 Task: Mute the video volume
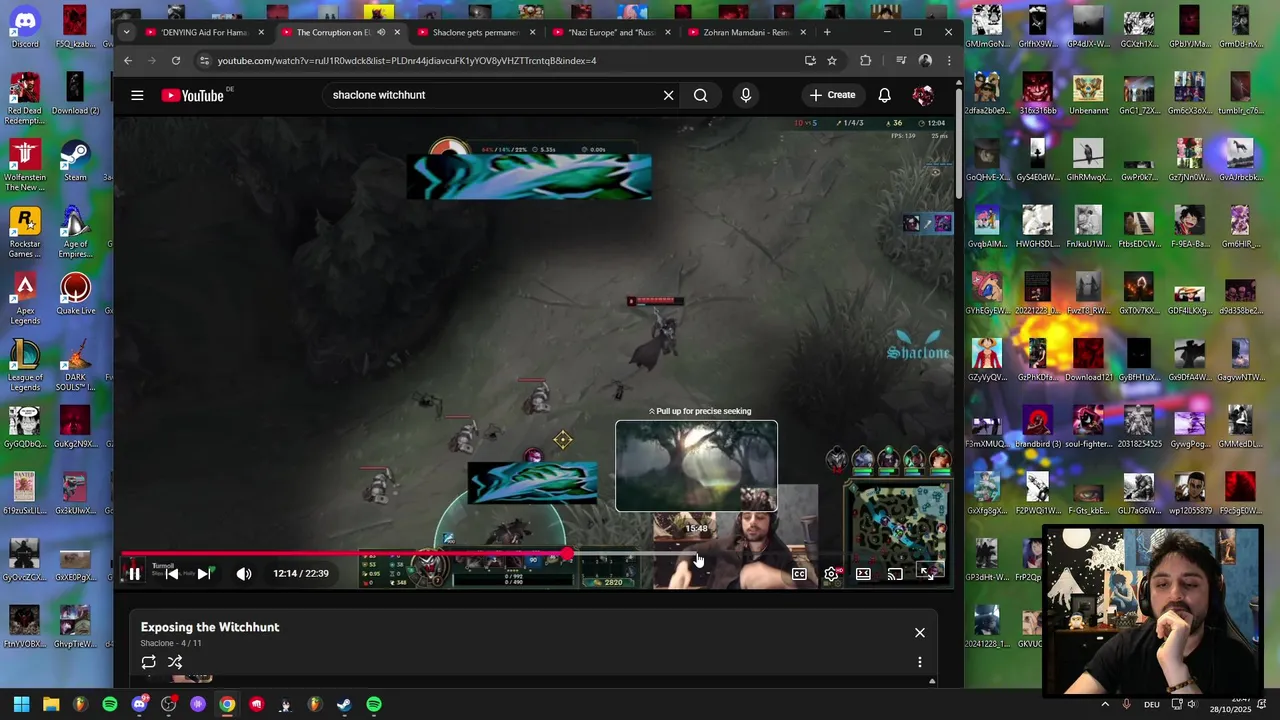244,574
